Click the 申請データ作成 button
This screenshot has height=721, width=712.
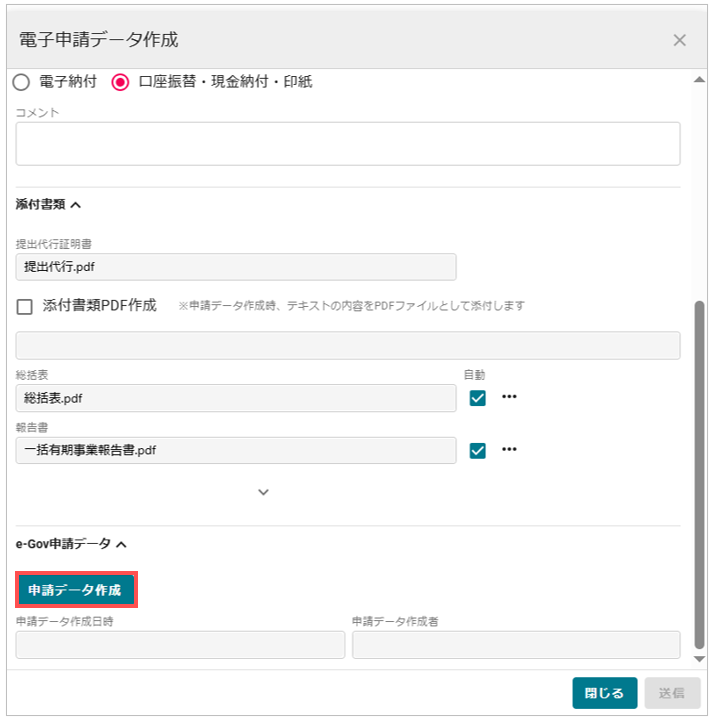click(76, 589)
